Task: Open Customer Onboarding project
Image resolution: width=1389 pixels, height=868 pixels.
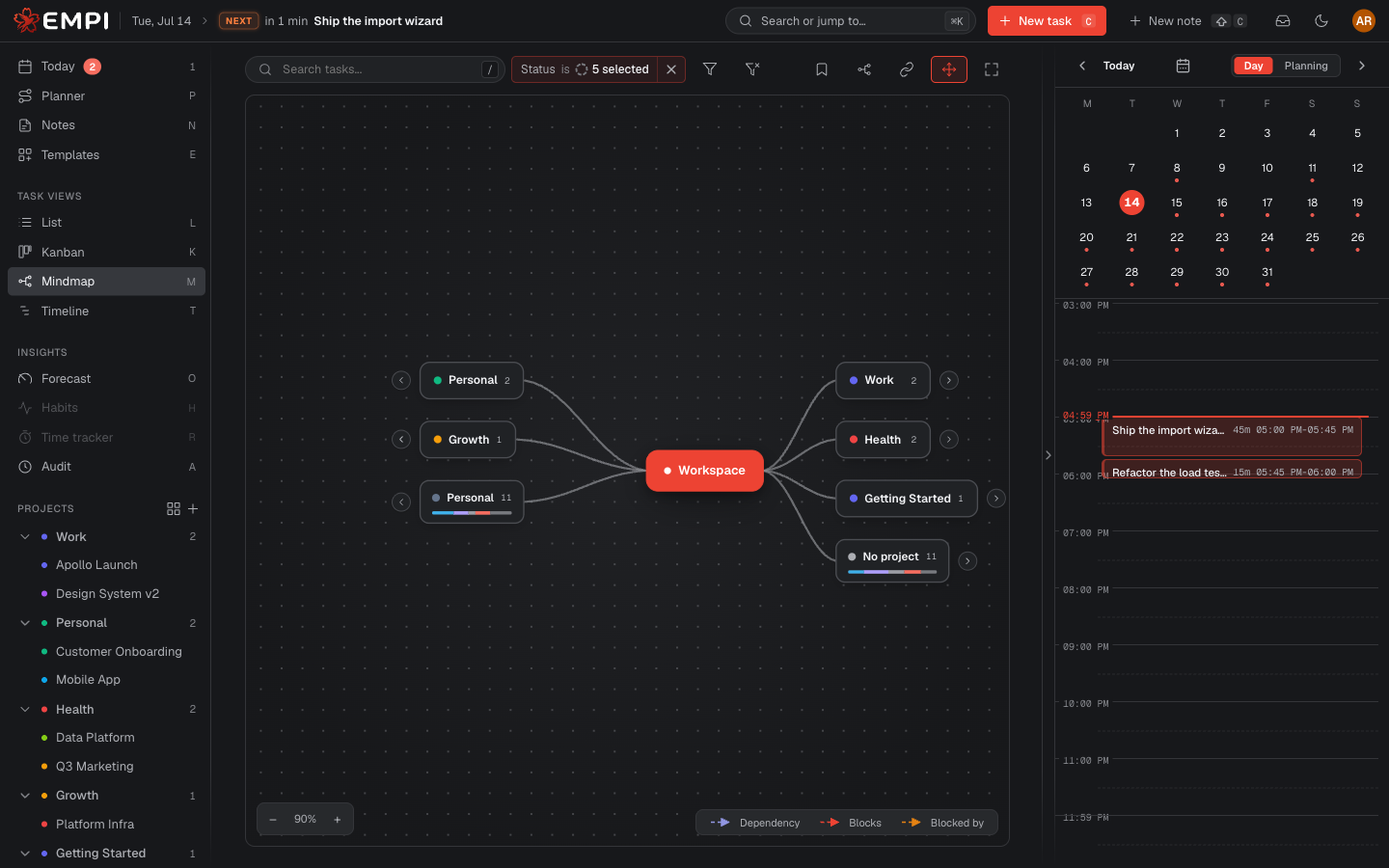Action: click(119, 652)
